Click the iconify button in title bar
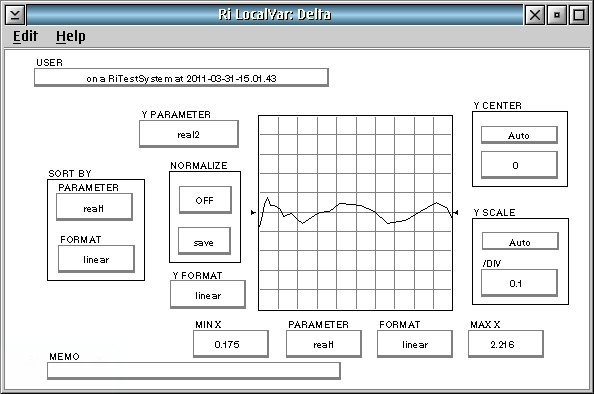Image resolution: width=594 pixels, height=394 pixels. [557, 15]
